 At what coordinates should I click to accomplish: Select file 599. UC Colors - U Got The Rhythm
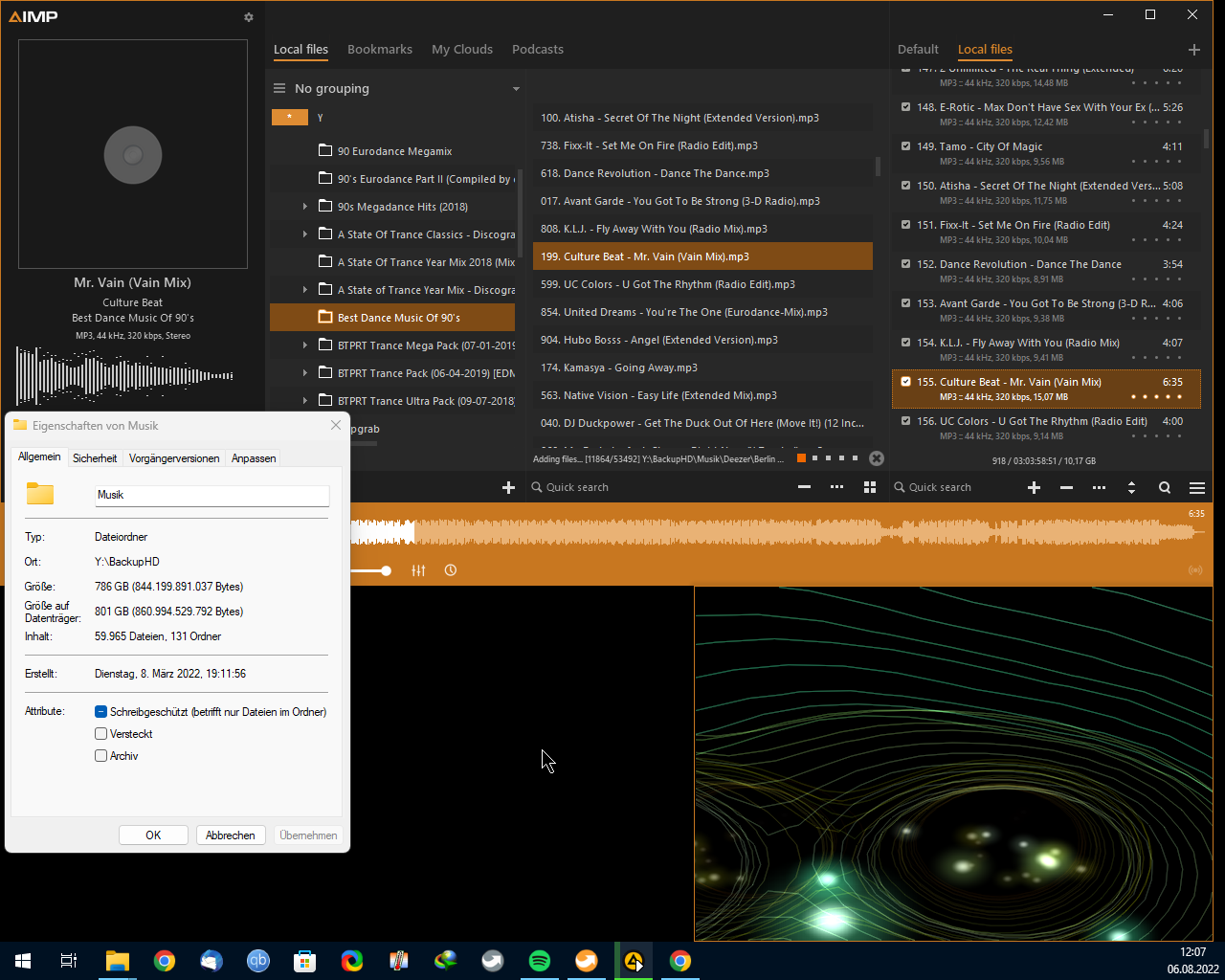(702, 284)
